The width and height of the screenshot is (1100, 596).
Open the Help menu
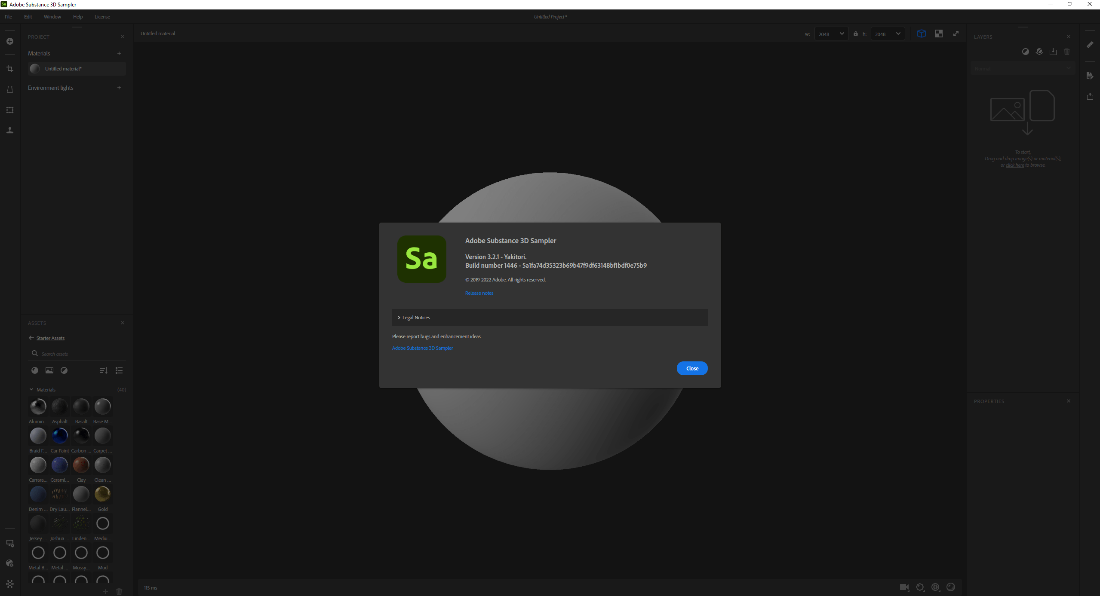pyautogui.click(x=78, y=17)
